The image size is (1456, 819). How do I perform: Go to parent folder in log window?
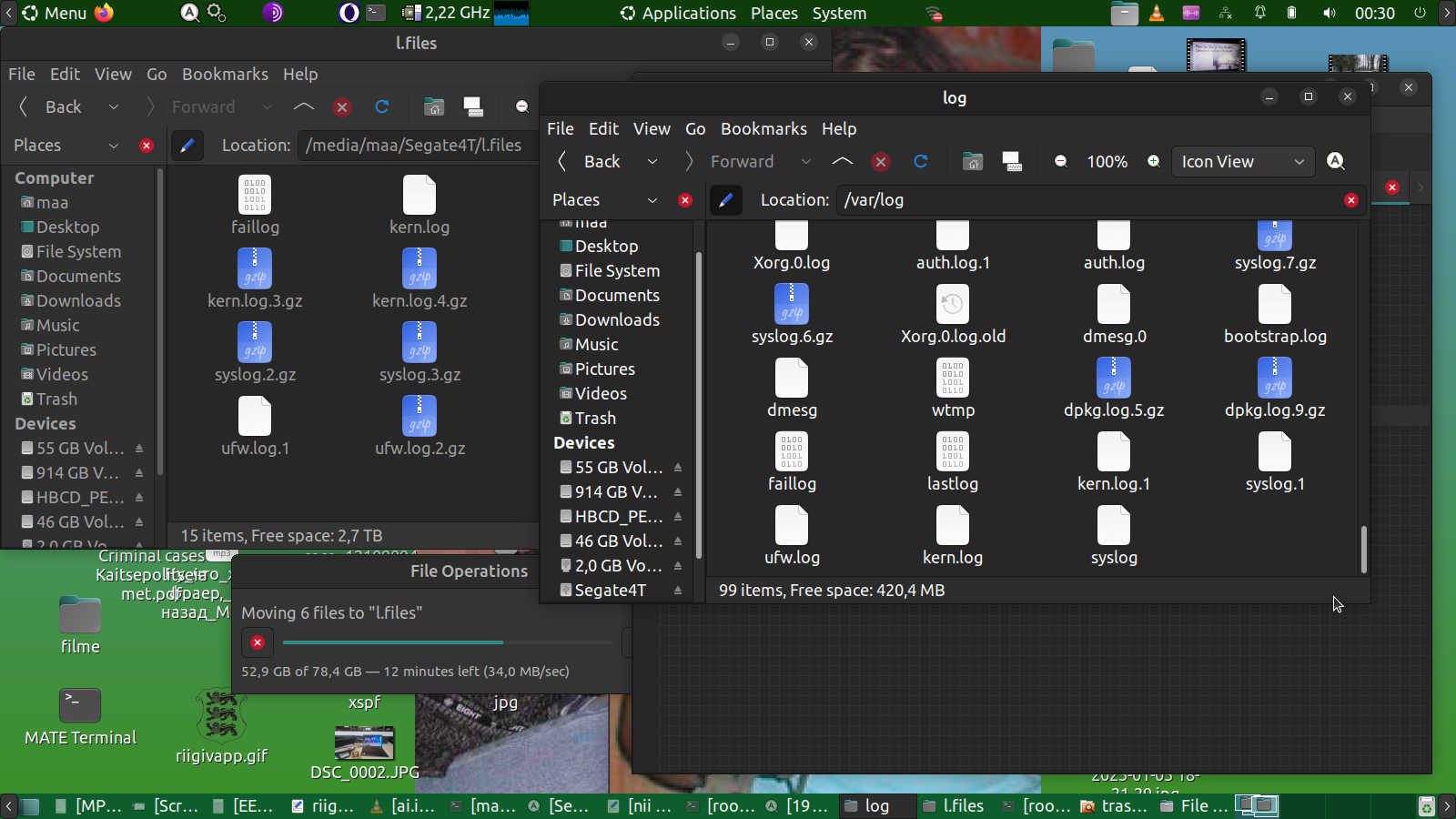(x=843, y=161)
